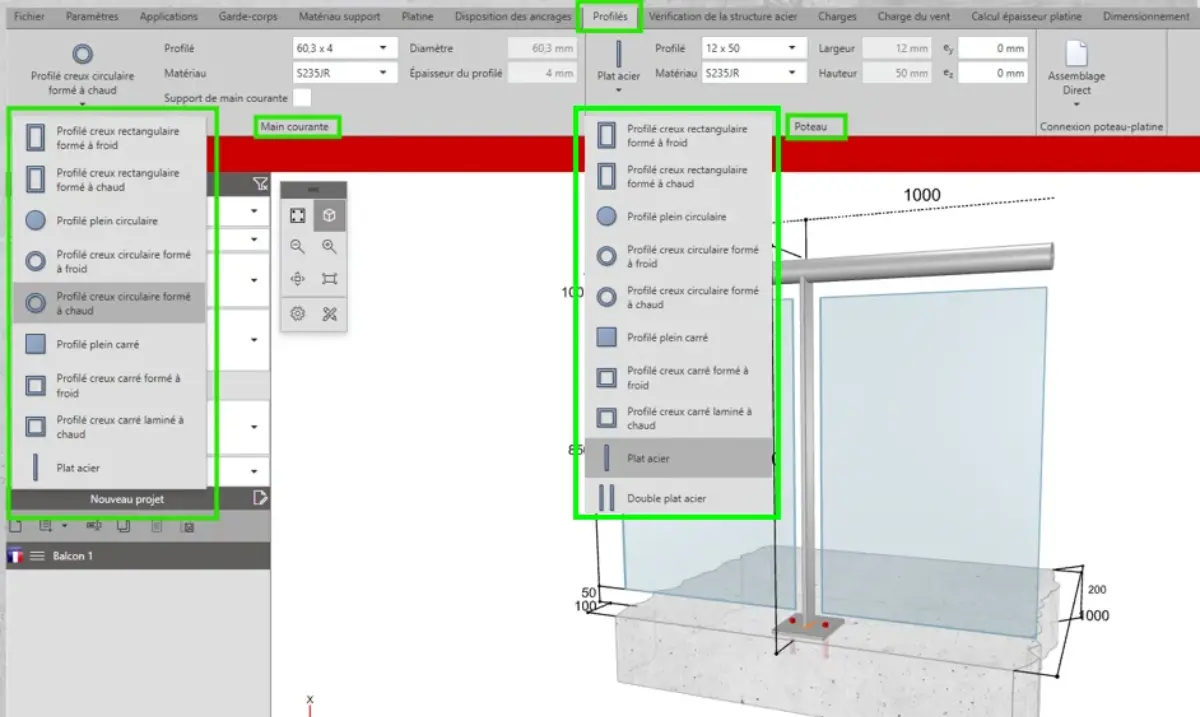This screenshot has height=717, width=1200.
Task: Select the Balcon 1 project row
Action: (x=138, y=556)
